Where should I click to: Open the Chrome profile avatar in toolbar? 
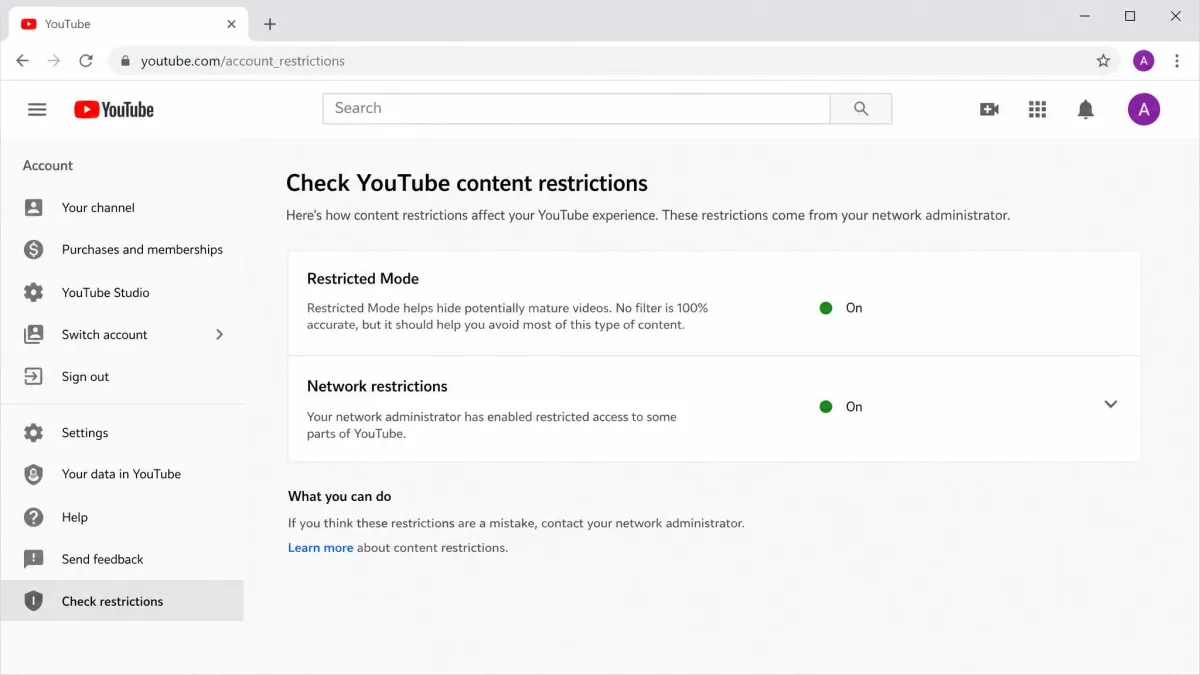pyautogui.click(x=1144, y=61)
